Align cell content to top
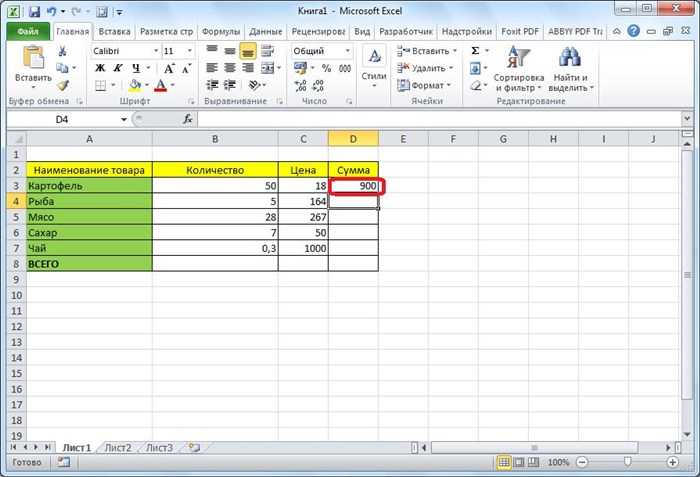 (212, 51)
